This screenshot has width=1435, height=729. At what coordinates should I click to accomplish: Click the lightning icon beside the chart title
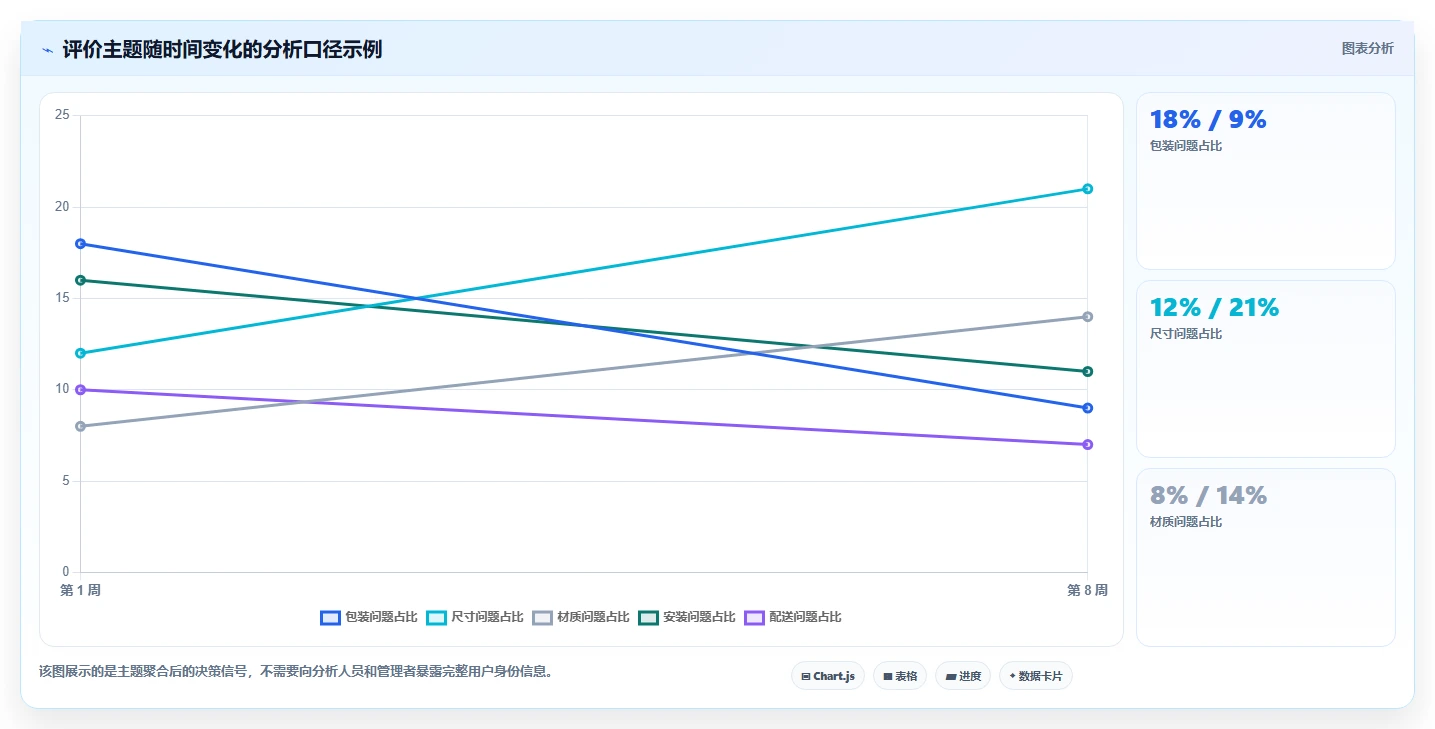(x=47, y=50)
